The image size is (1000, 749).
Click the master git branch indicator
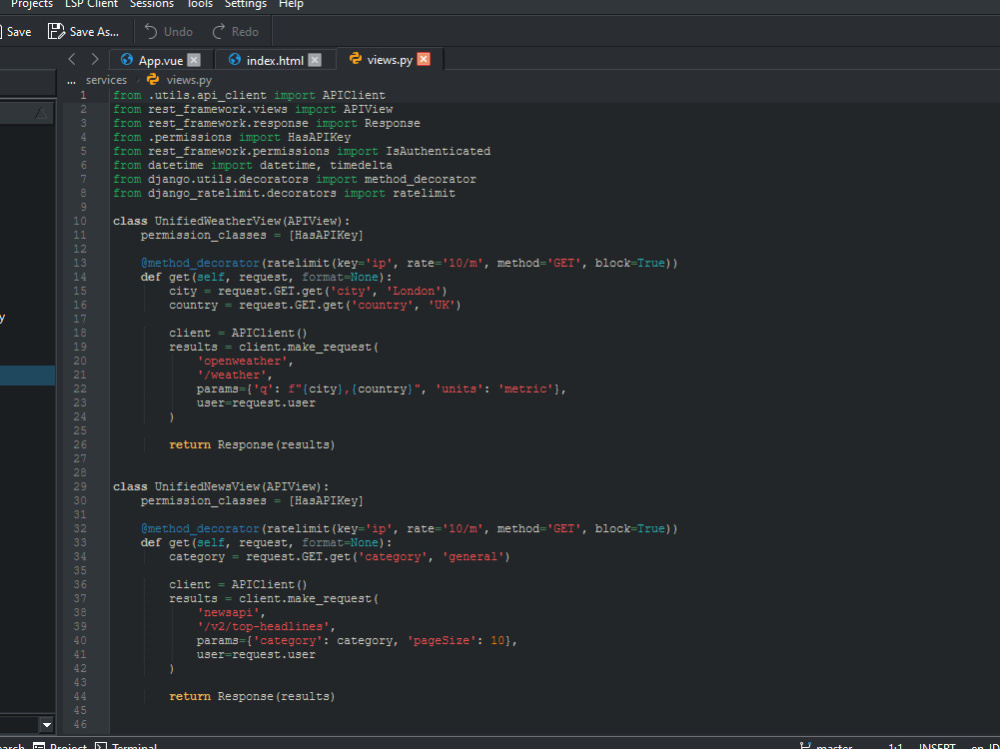pyautogui.click(x=826, y=745)
